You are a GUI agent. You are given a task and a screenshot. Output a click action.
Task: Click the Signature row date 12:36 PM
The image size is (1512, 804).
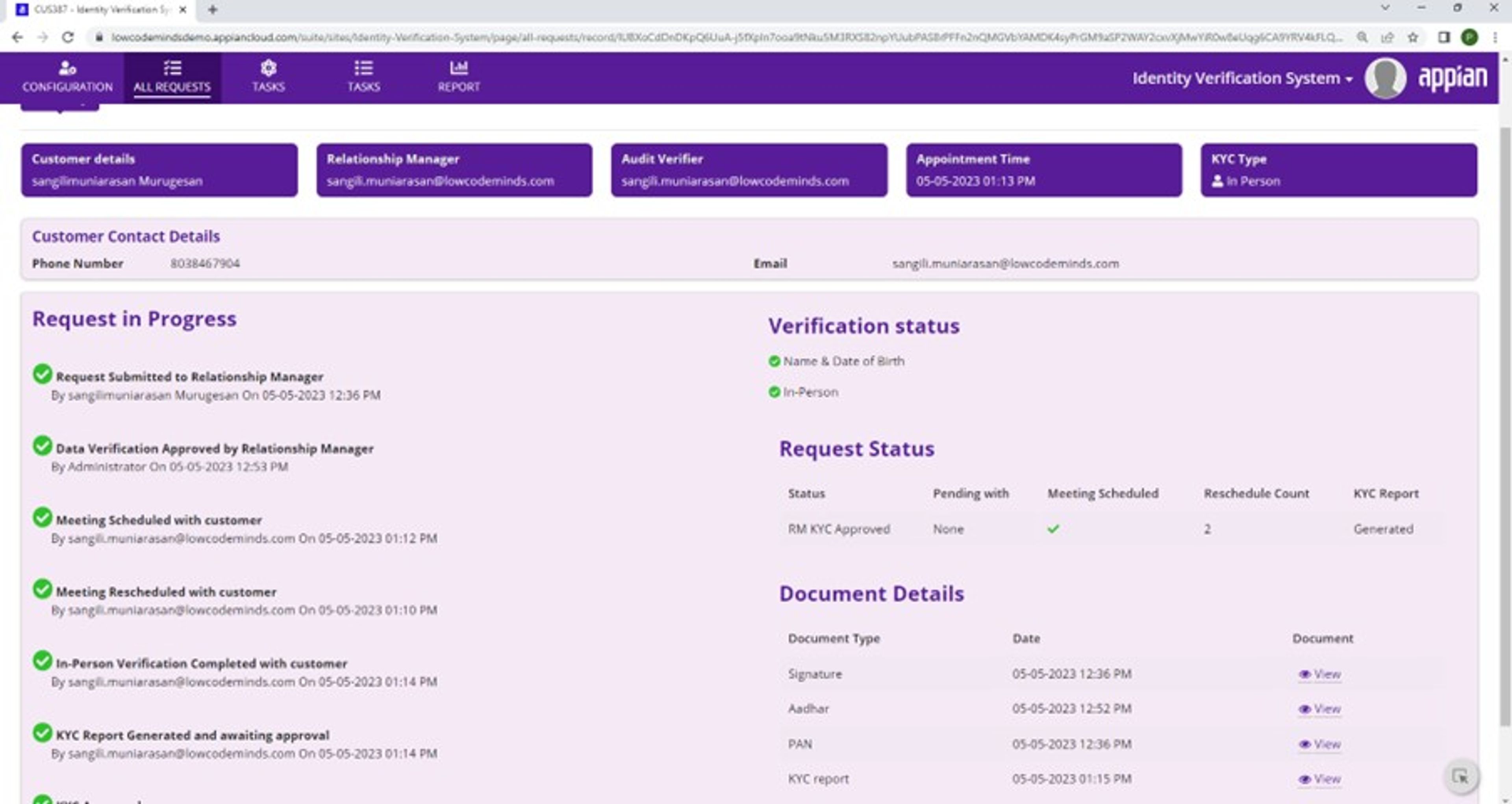1071,674
